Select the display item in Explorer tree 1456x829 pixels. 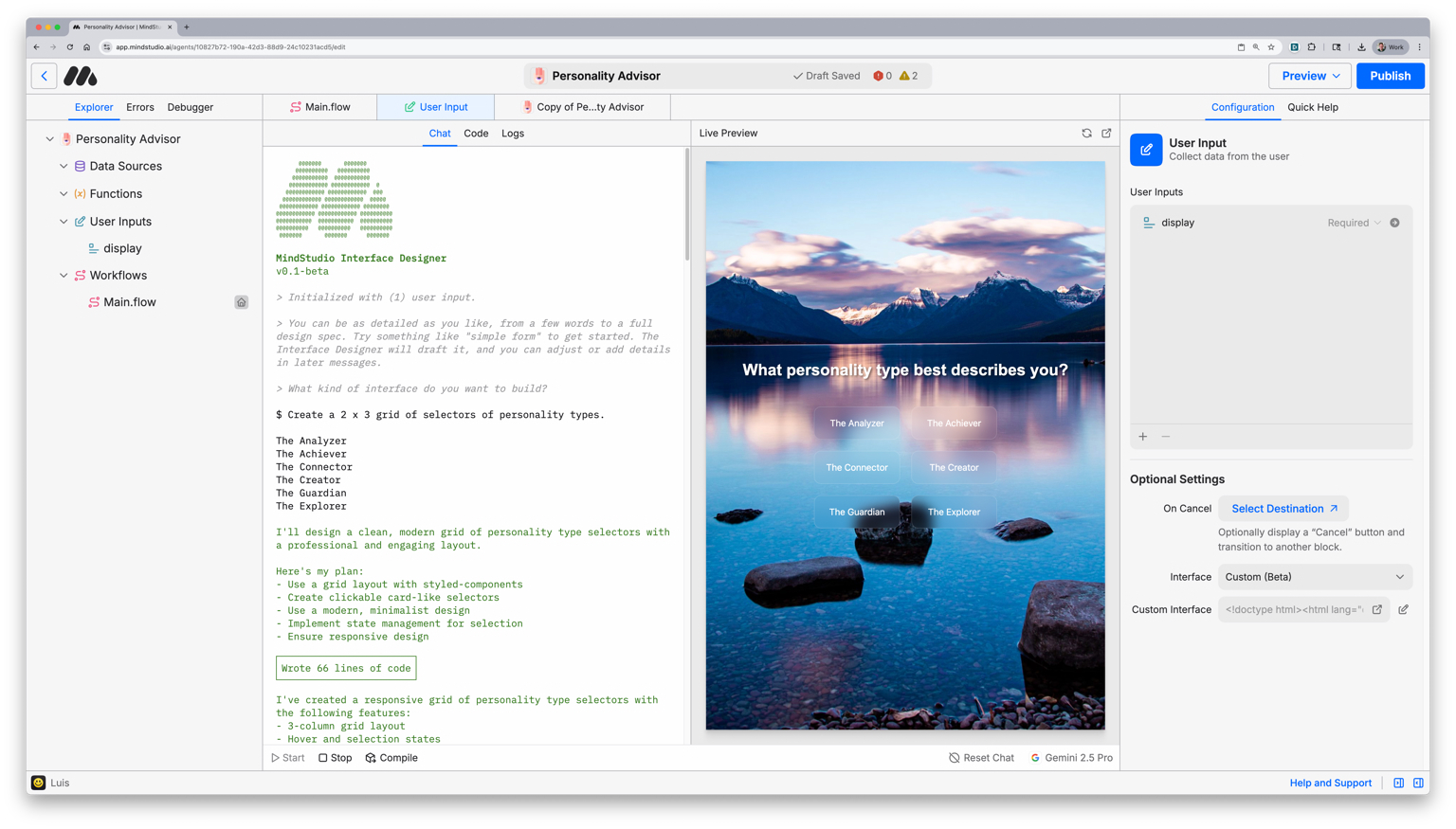coord(122,248)
